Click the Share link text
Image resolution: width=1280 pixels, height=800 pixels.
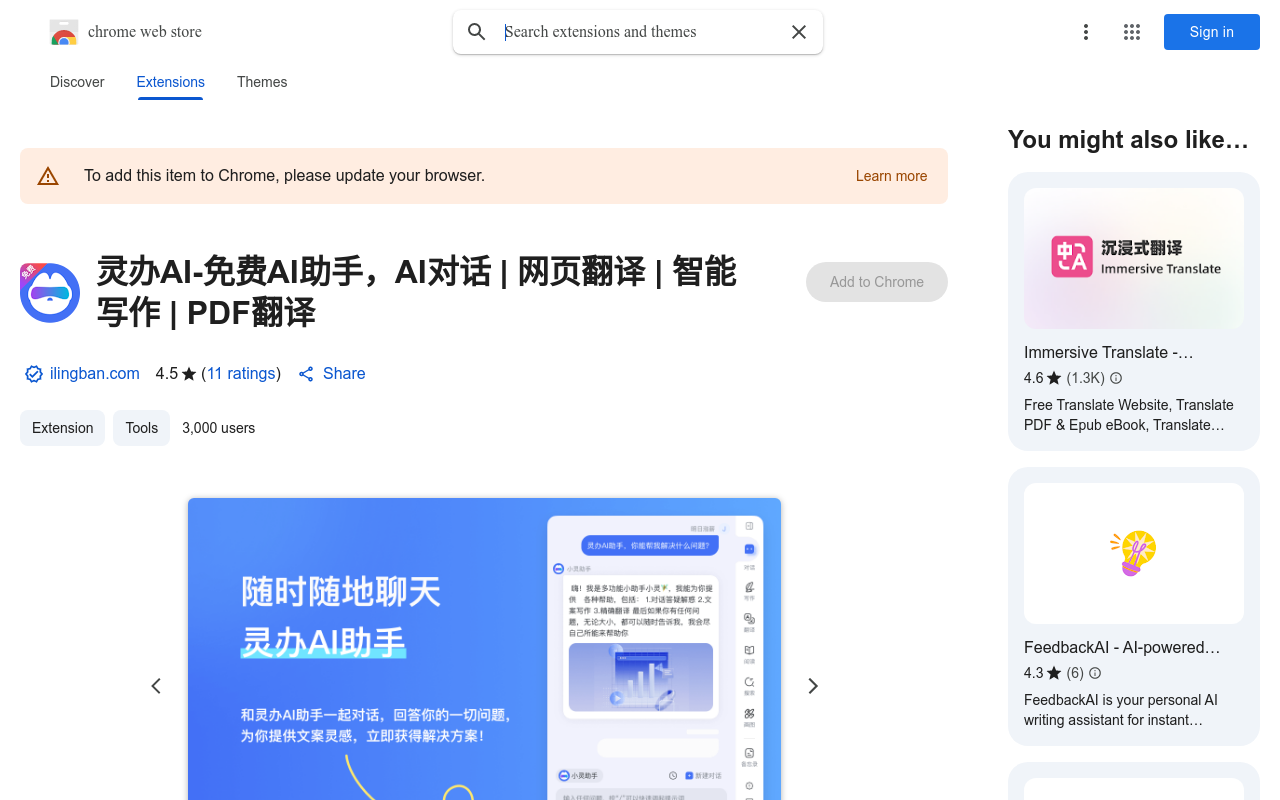pos(344,374)
